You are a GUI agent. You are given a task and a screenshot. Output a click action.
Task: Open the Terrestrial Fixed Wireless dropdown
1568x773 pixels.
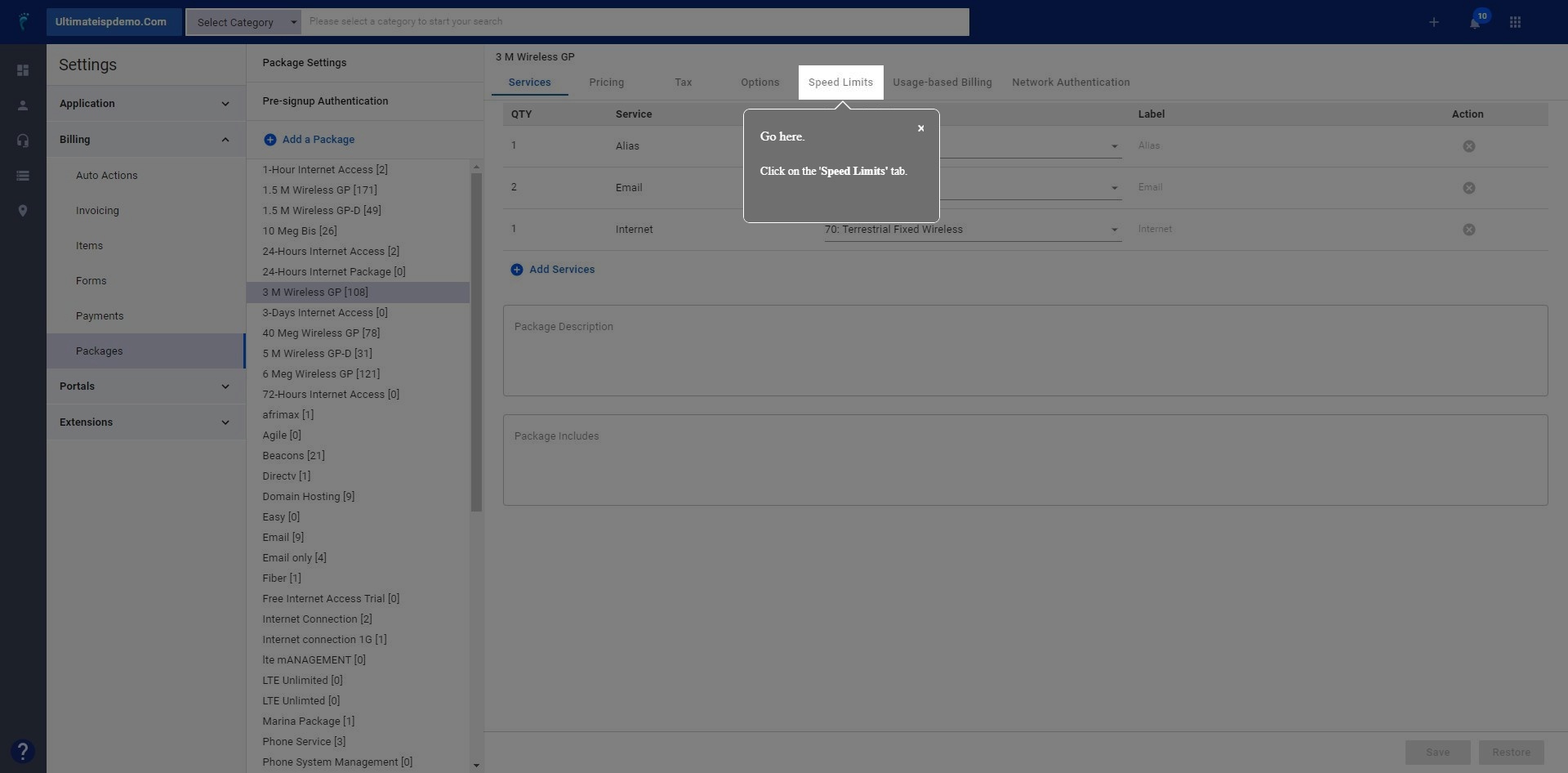point(973,230)
